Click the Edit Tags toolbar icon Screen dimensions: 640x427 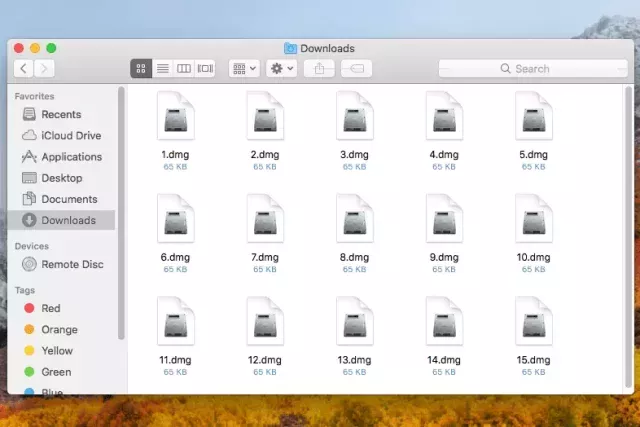[x=357, y=68]
